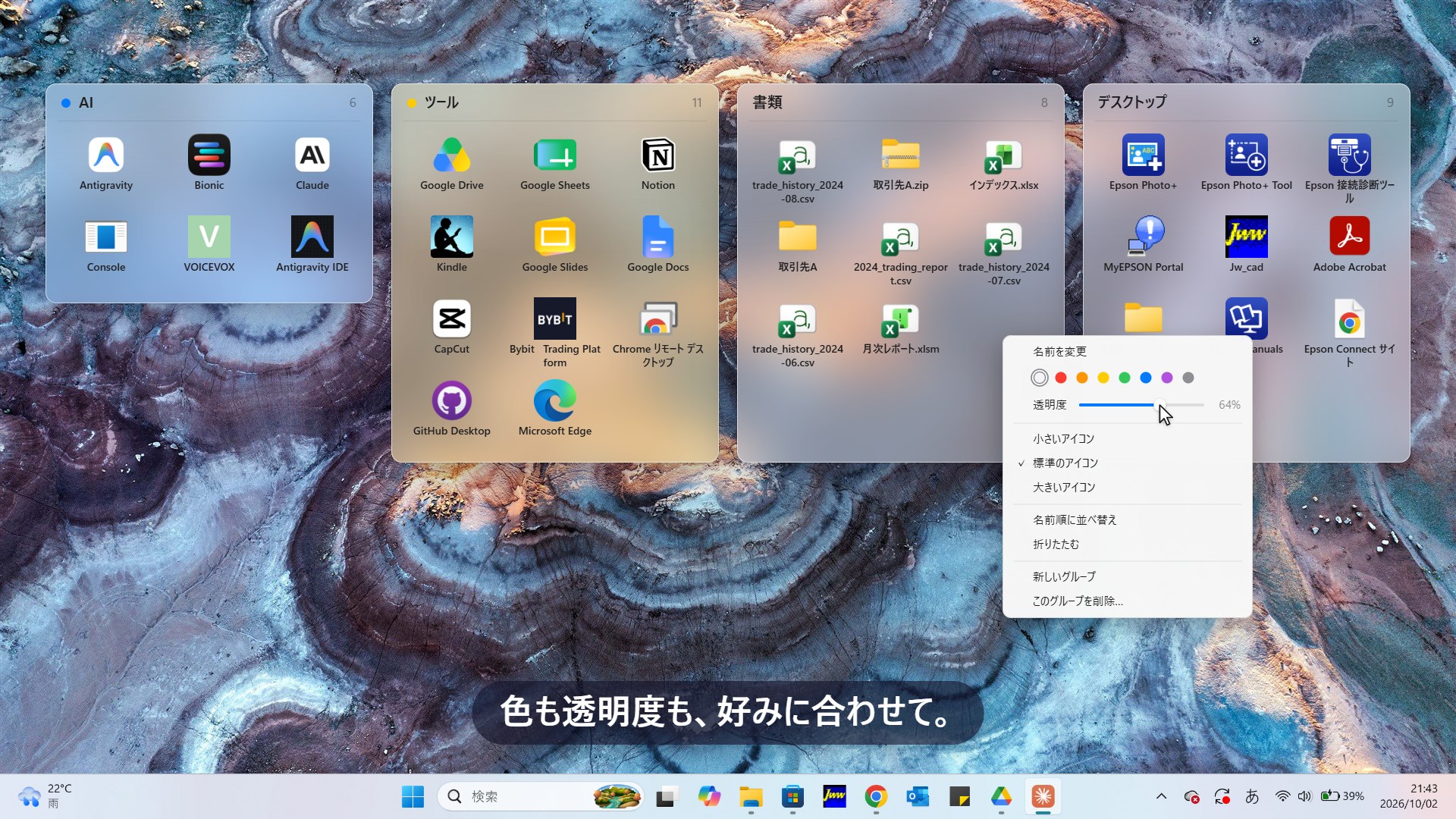Click the 透明度 slider track
Image resolution: width=1456 pixels, height=819 pixels.
[x=1141, y=405]
